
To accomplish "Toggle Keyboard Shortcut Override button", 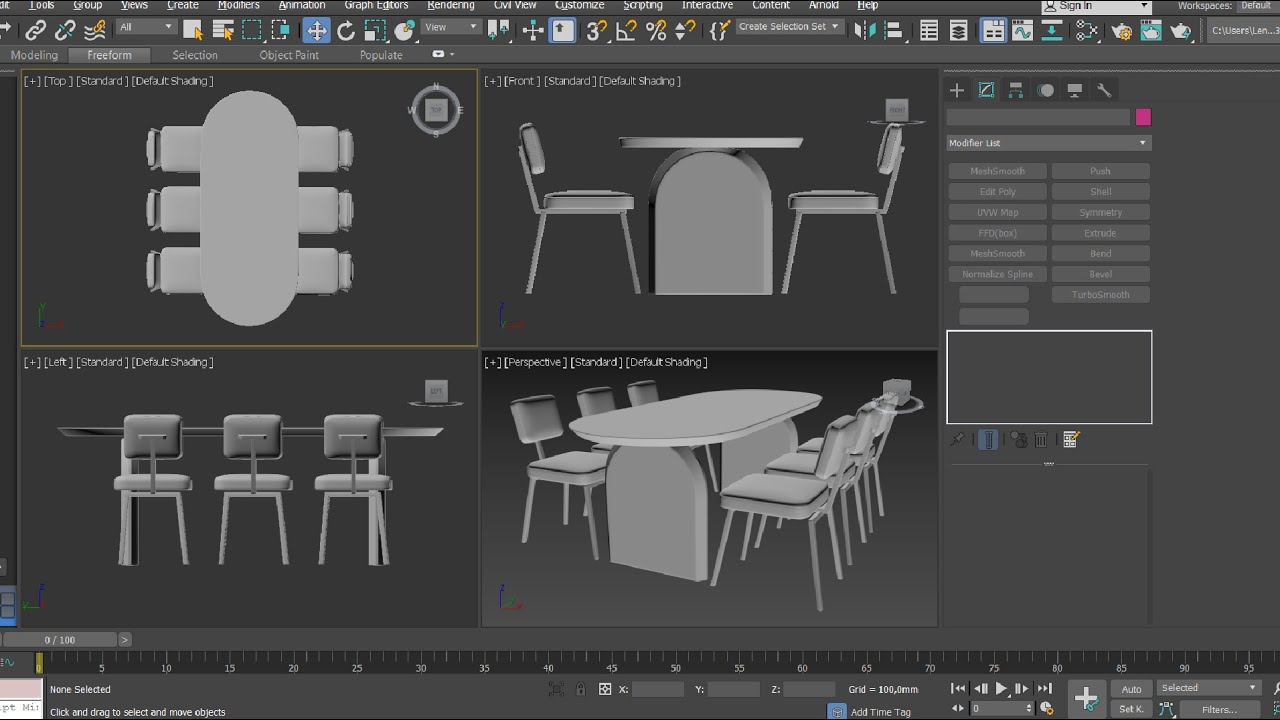I will (563, 31).
